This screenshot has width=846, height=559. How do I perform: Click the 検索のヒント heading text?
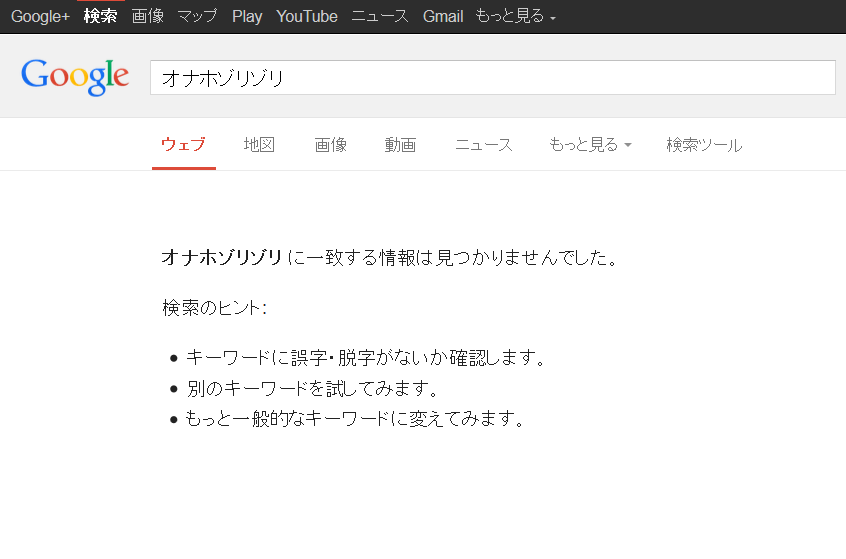tap(214, 308)
